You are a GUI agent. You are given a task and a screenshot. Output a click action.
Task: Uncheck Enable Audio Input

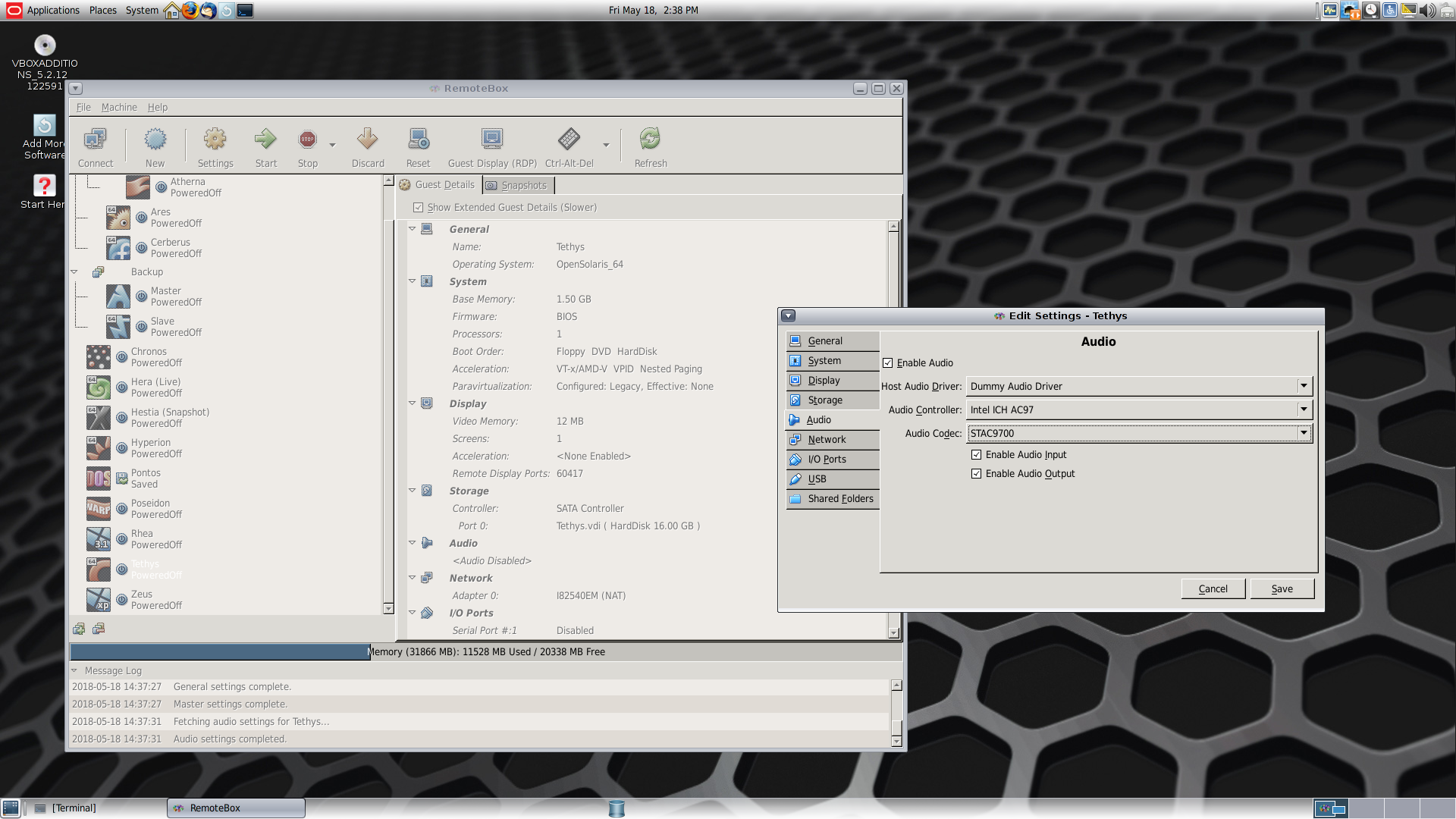pyautogui.click(x=977, y=454)
